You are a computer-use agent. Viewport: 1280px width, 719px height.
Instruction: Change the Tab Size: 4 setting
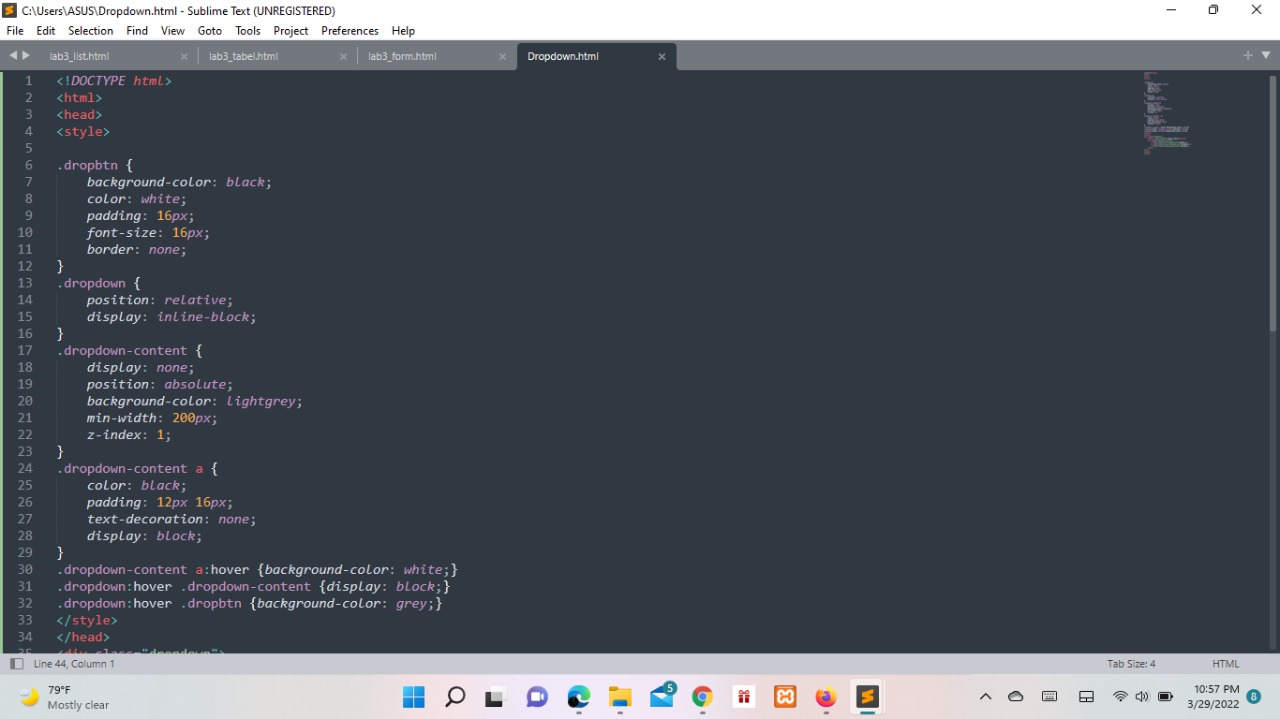click(x=1131, y=664)
